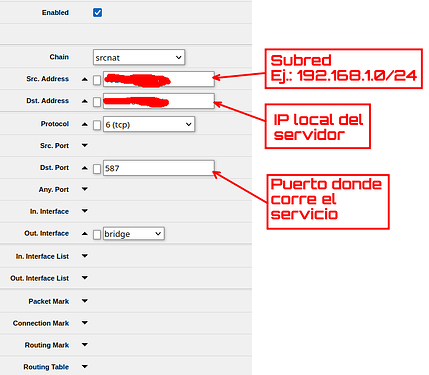Collapse the Out. Interface field arrow
Screen dimensions: 429x375
pyautogui.click(x=85, y=234)
